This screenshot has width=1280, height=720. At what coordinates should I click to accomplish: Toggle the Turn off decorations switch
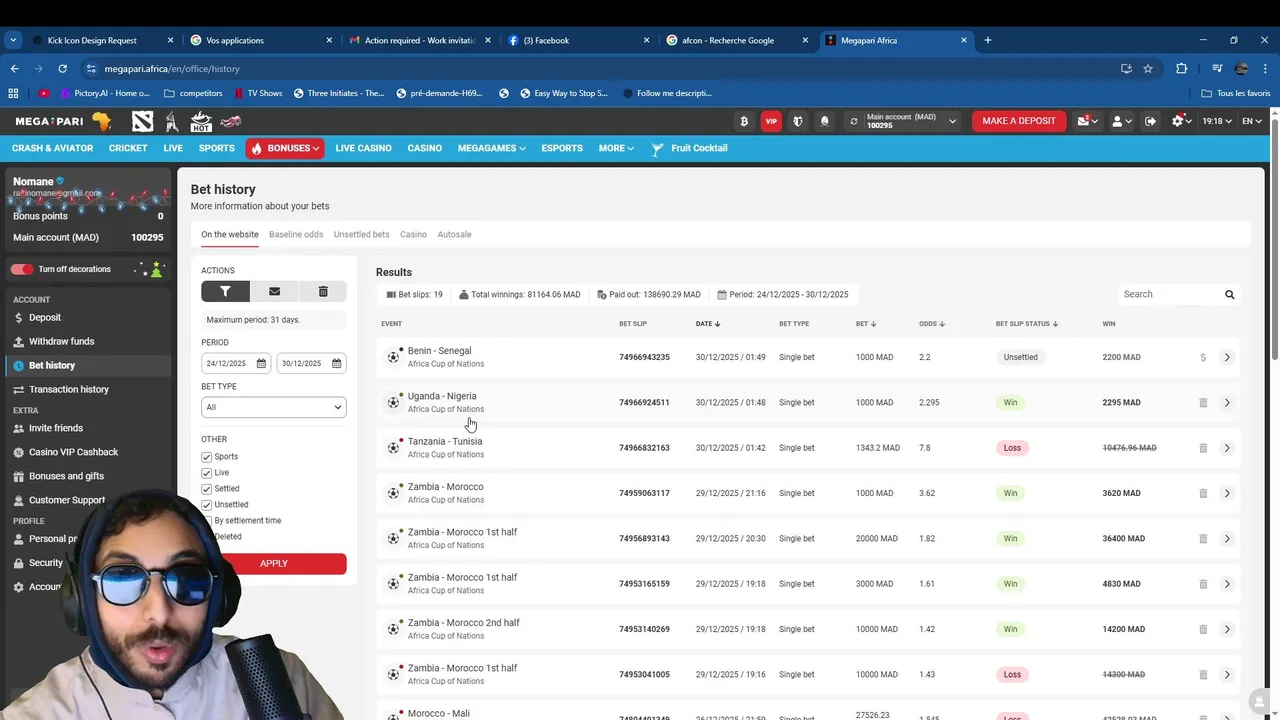coord(22,269)
